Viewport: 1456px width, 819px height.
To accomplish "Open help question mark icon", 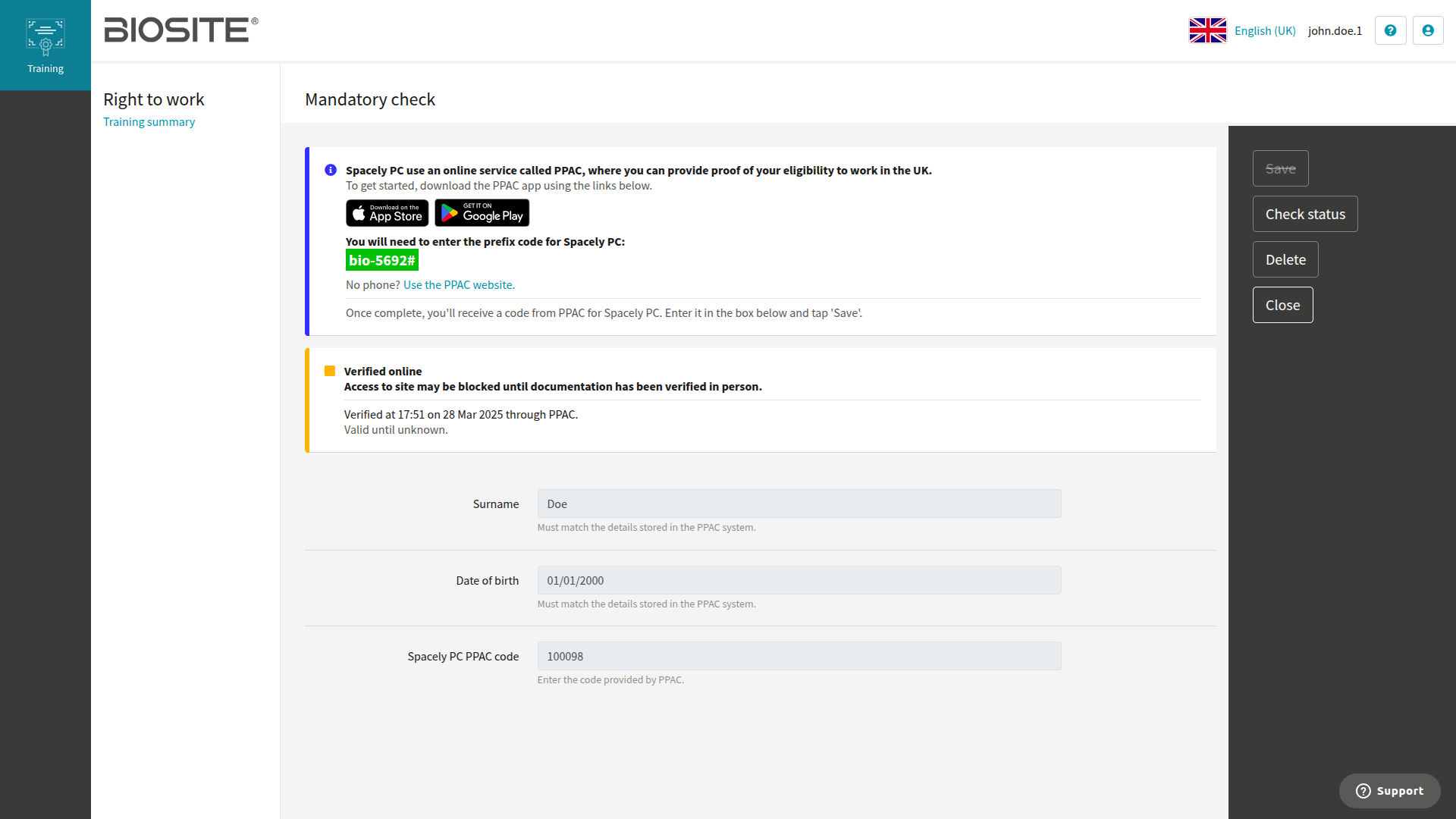I will click(x=1390, y=30).
